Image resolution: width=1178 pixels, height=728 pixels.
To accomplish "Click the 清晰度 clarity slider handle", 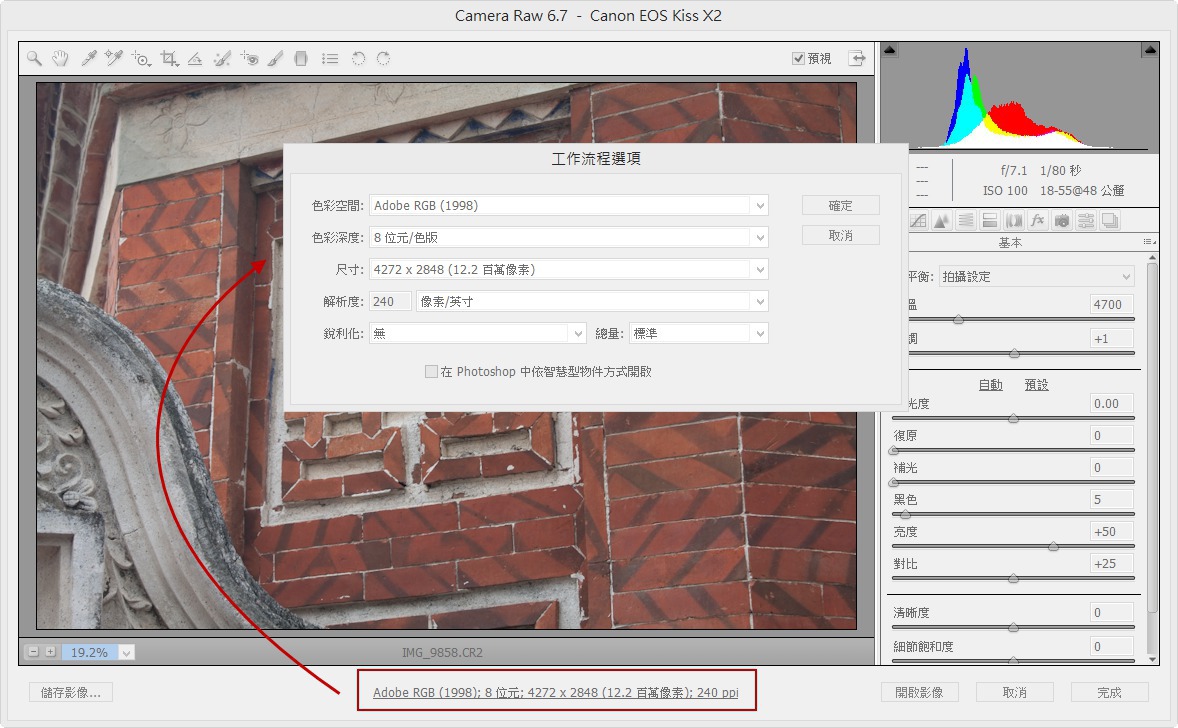I will [x=1013, y=627].
